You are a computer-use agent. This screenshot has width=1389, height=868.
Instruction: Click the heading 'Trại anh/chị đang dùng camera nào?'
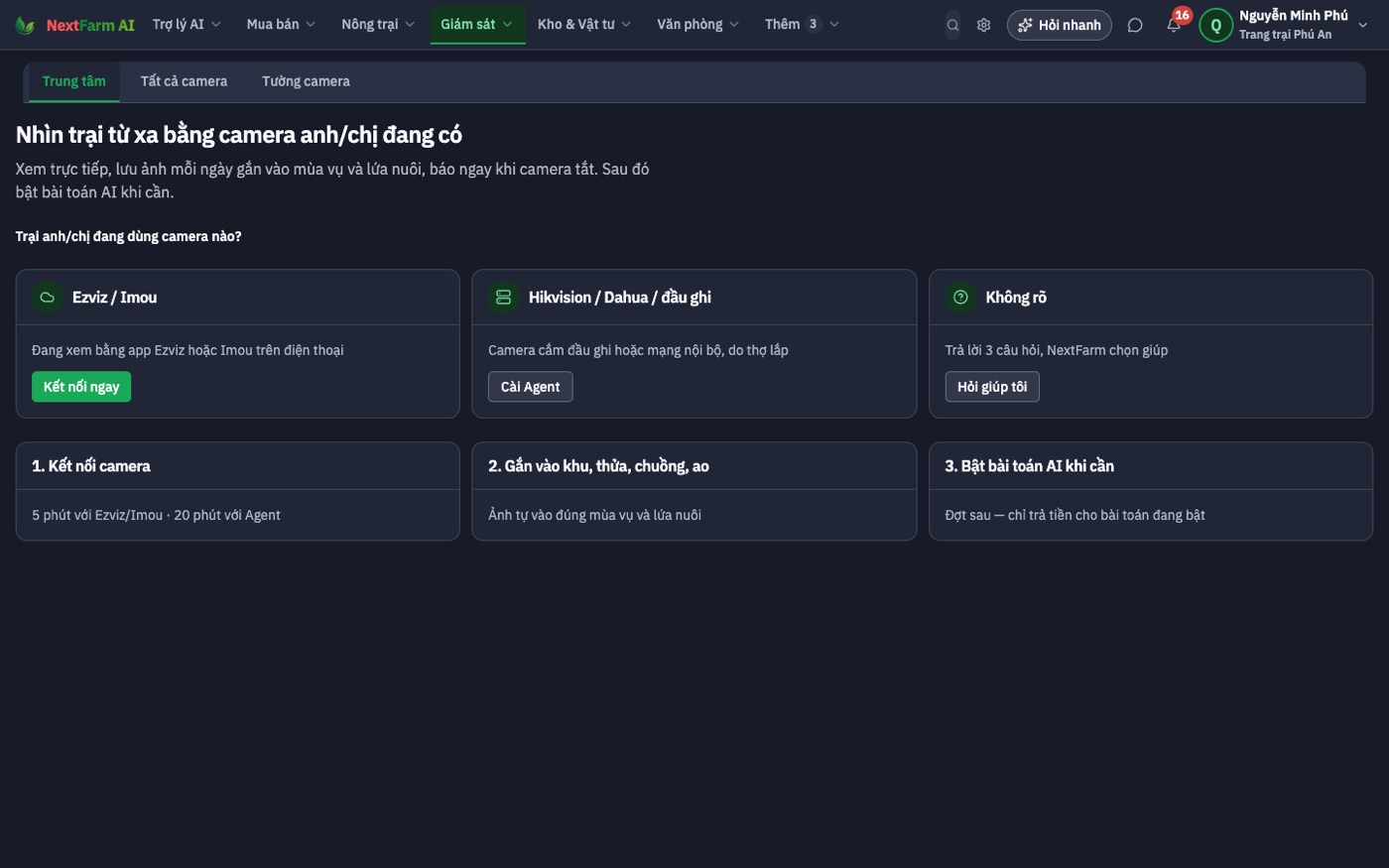pos(128,236)
